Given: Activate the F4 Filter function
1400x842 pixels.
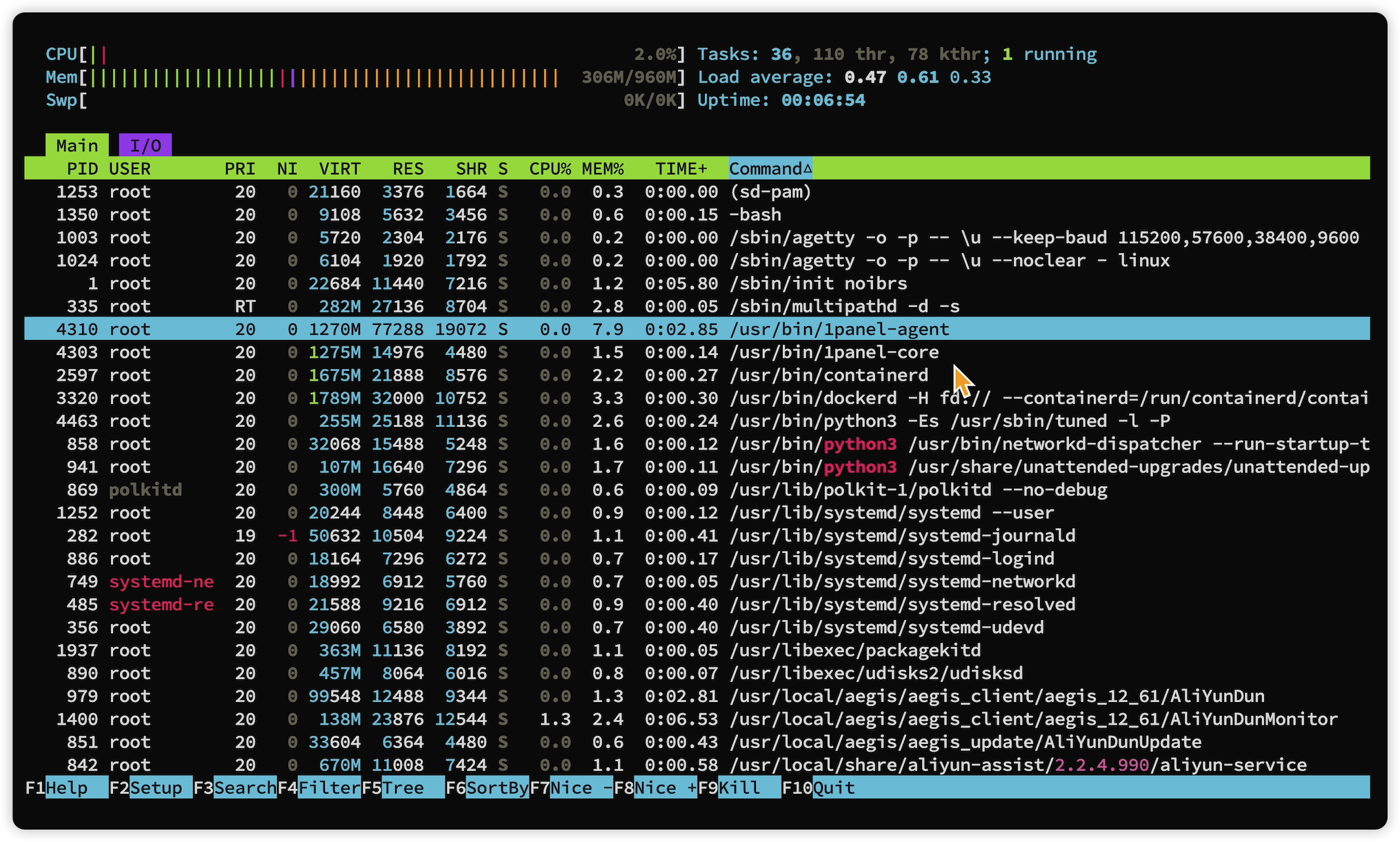Looking at the screenshot, I should [329, 788].
